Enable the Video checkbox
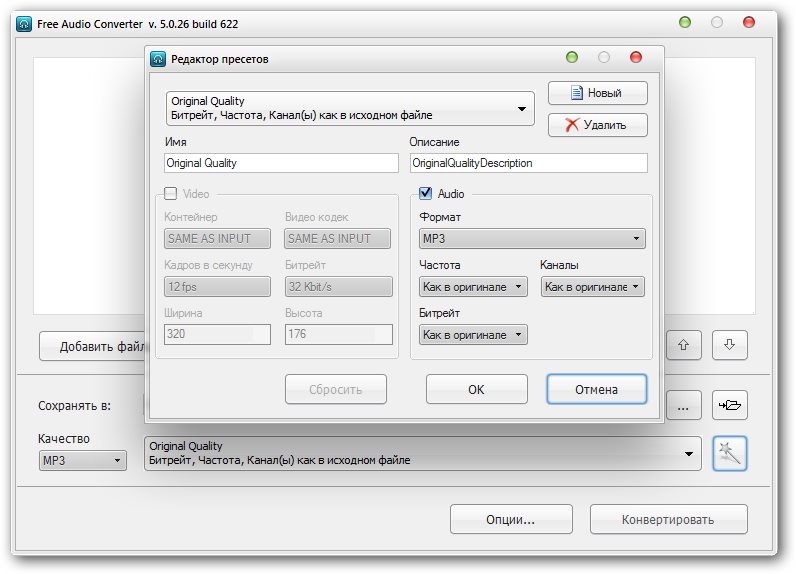Viewport: 796px width, 574px height. coord(171,194)
